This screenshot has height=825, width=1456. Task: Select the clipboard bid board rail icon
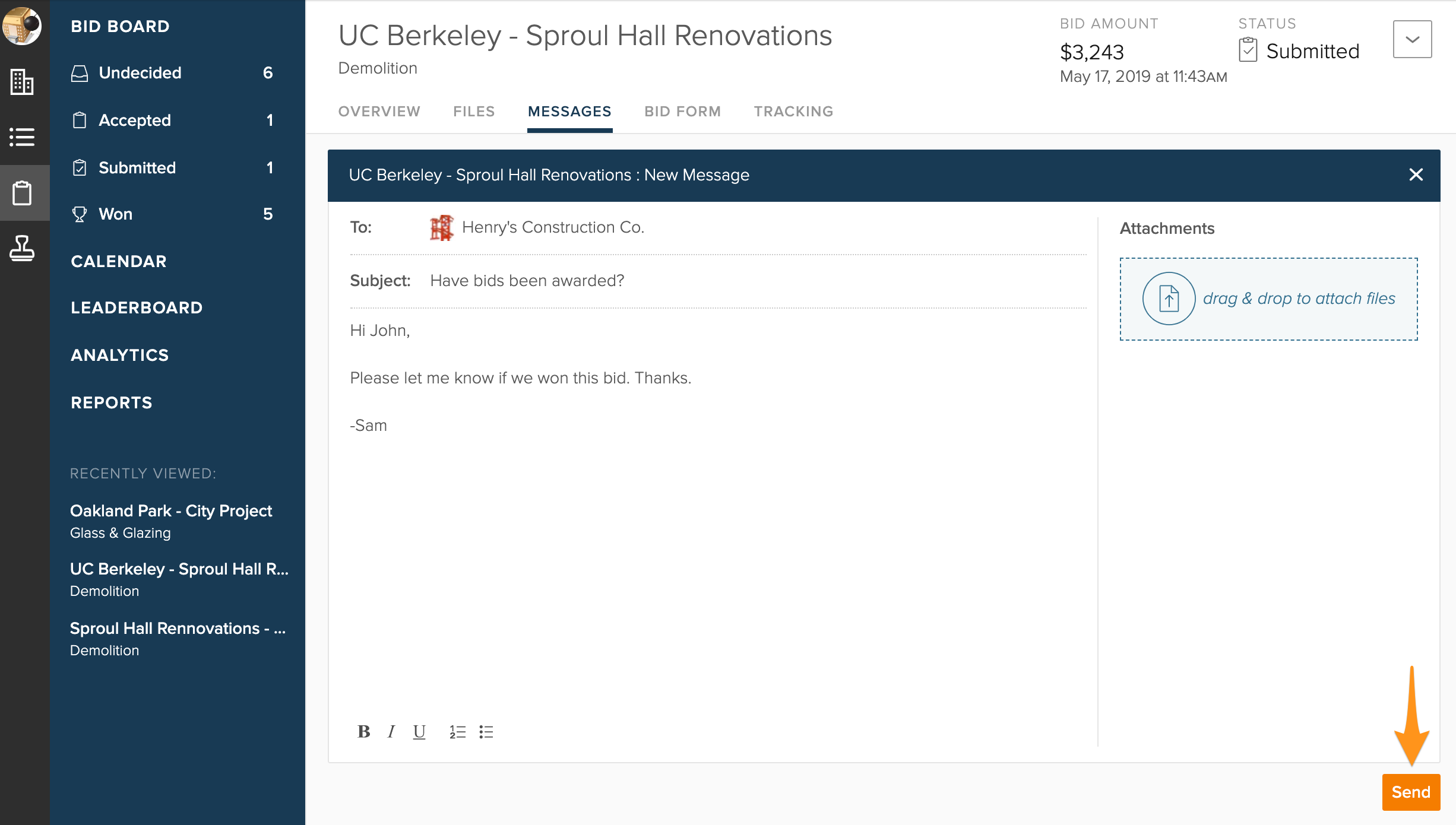pos(22,193)
